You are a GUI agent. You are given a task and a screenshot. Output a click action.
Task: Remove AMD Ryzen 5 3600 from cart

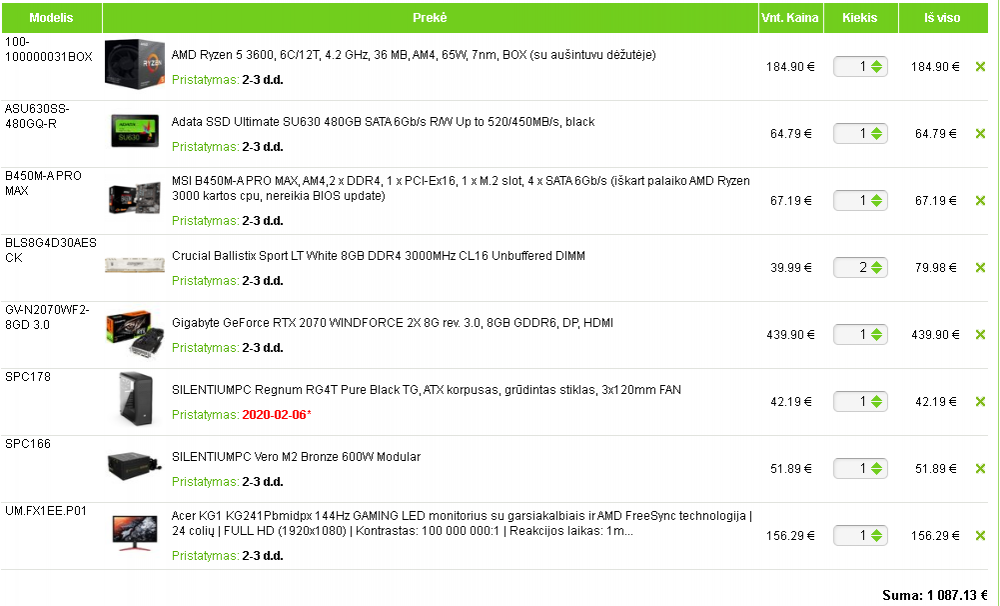point(980,67)
